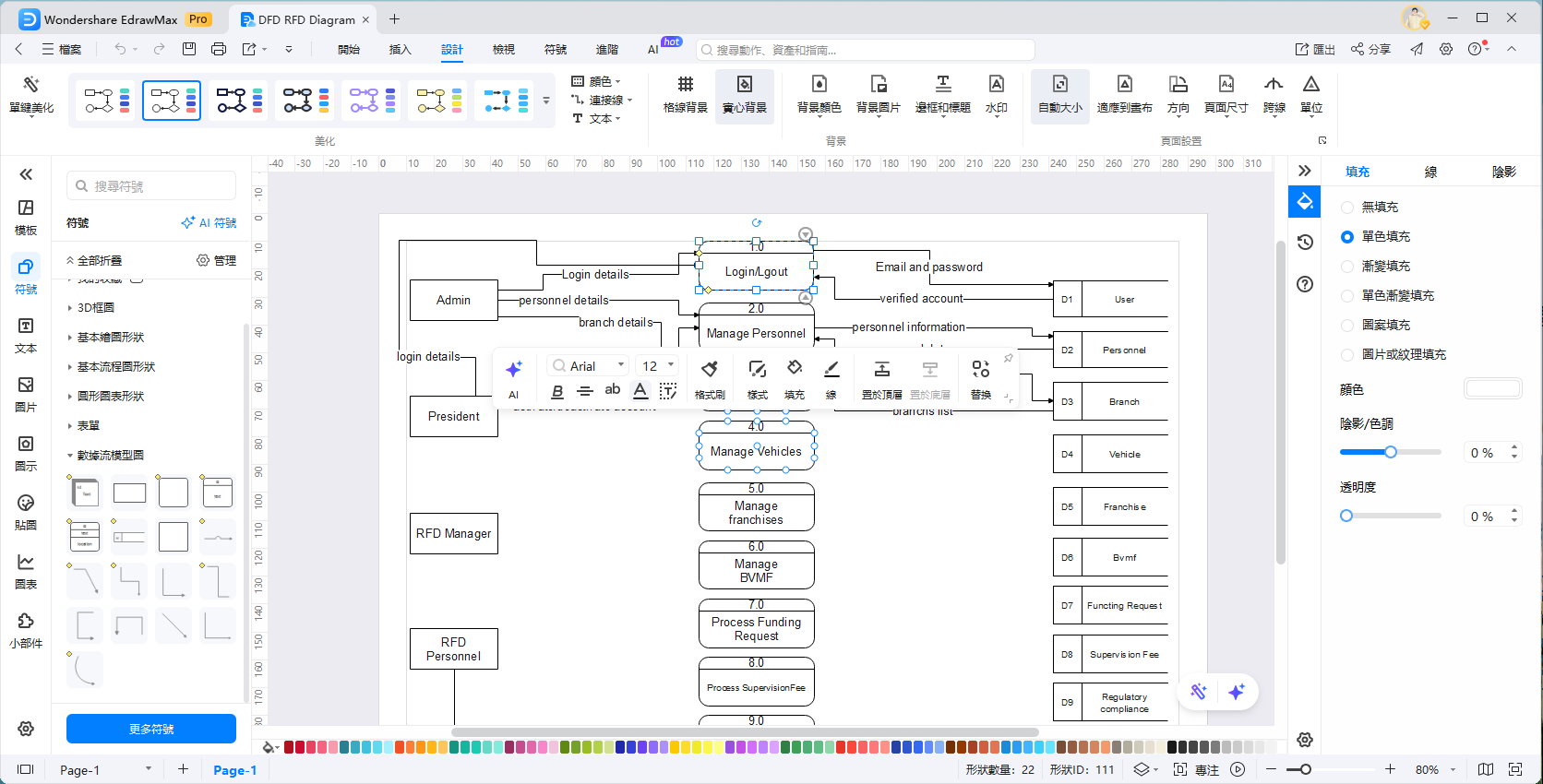Click the 更多符號 button

(151, 729)
